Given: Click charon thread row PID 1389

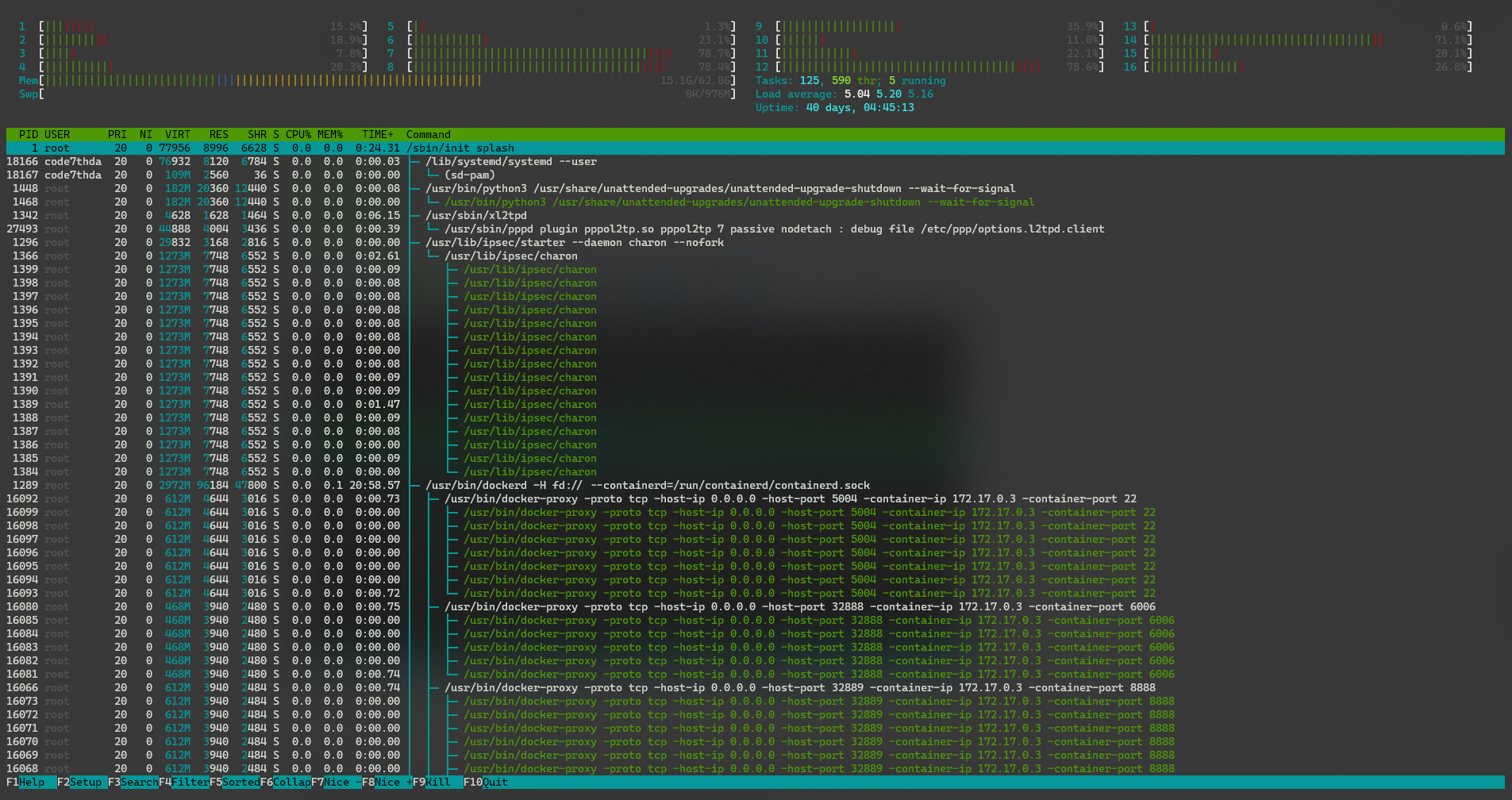Looking at the screenshot, I should pos(756,404).
